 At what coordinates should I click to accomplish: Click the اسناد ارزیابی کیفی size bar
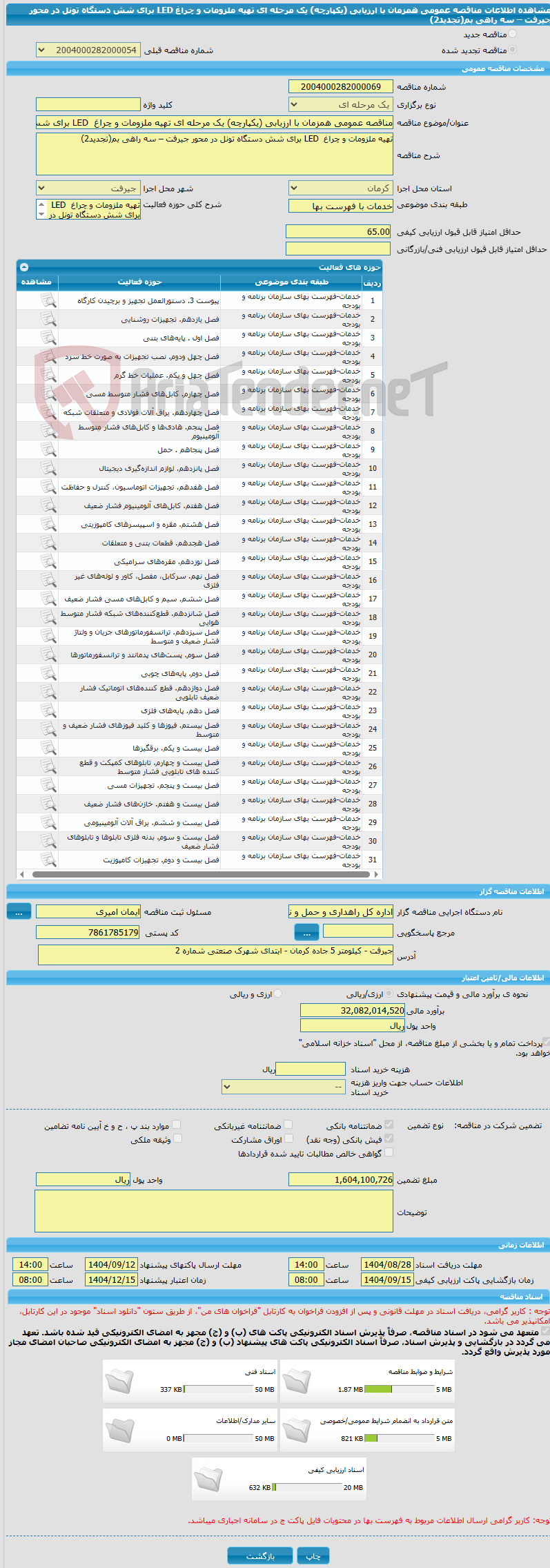(x=307, y=1487)
